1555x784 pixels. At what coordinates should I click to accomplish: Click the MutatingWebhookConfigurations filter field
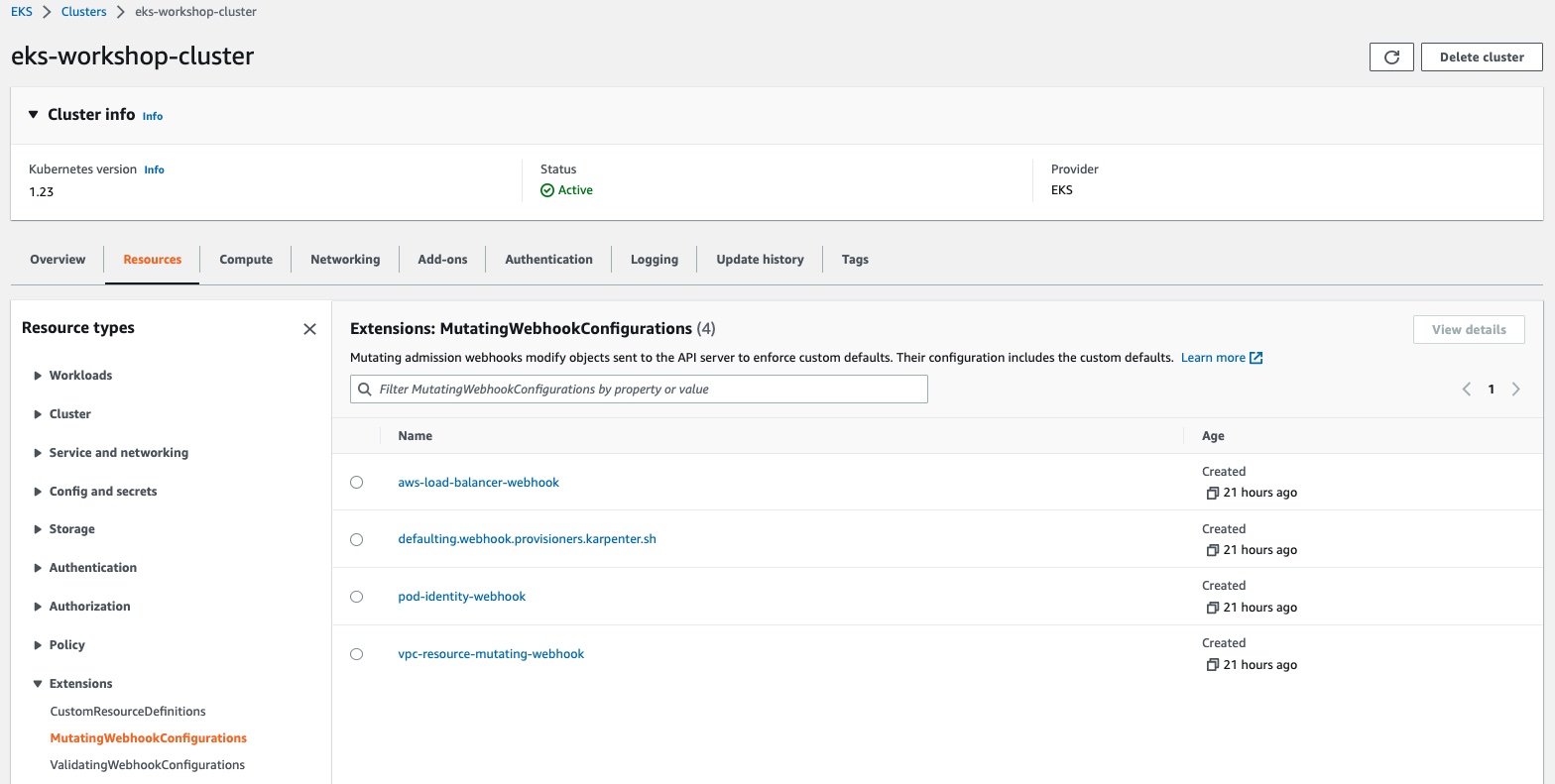coord(639,390)
